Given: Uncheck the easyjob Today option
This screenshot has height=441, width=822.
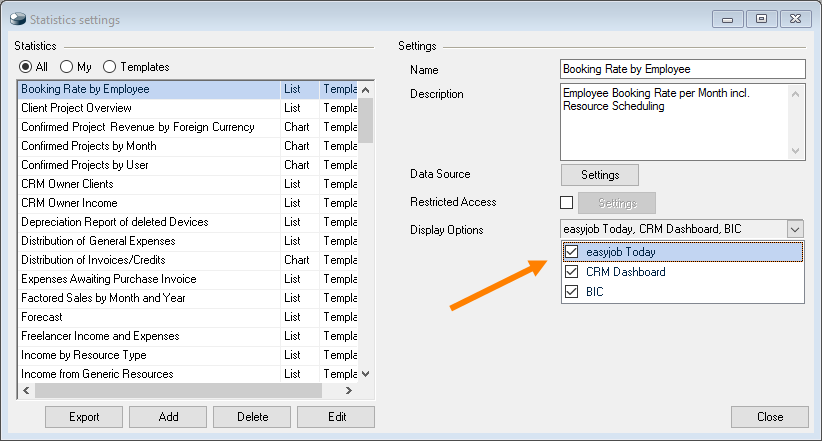Looking at the screenshot, I should (x=572, y=252).
